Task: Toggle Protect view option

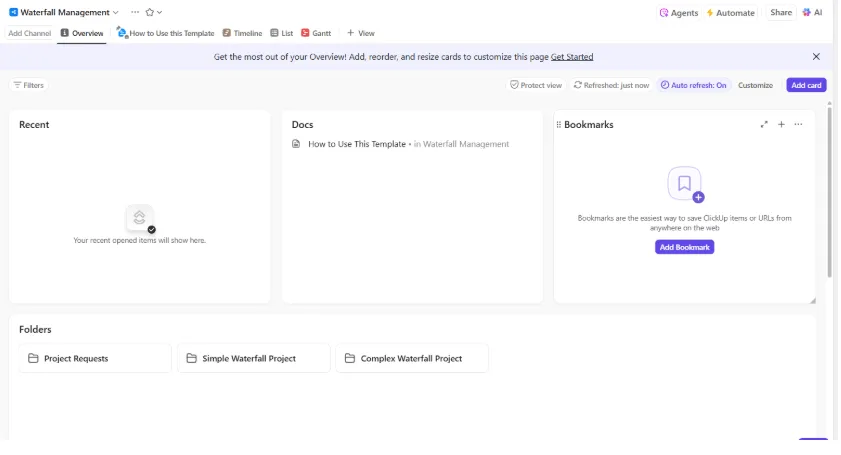Action: pyautogui.click(x=536, y=85)
